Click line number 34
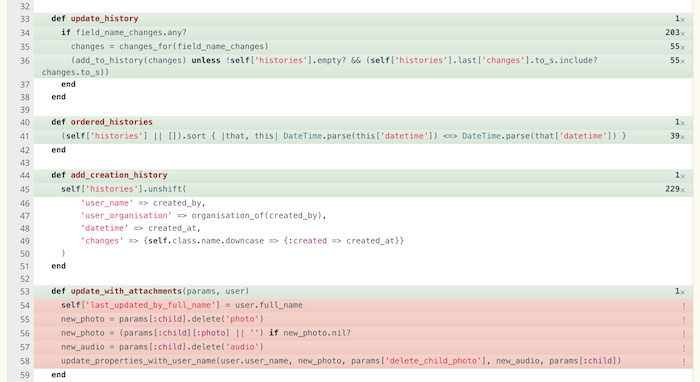700x382 pixels. click(x=25, y=33)
